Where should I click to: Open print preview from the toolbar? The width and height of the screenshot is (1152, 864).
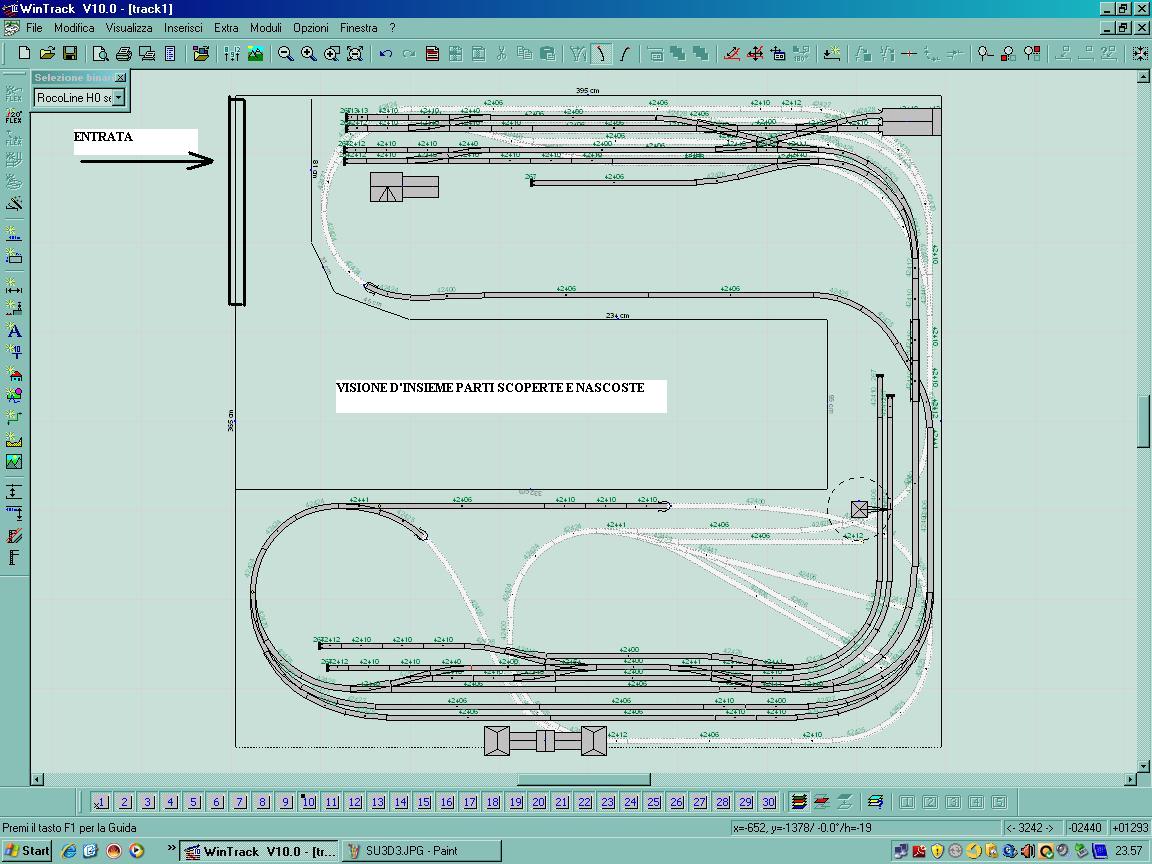coord(100,54)
